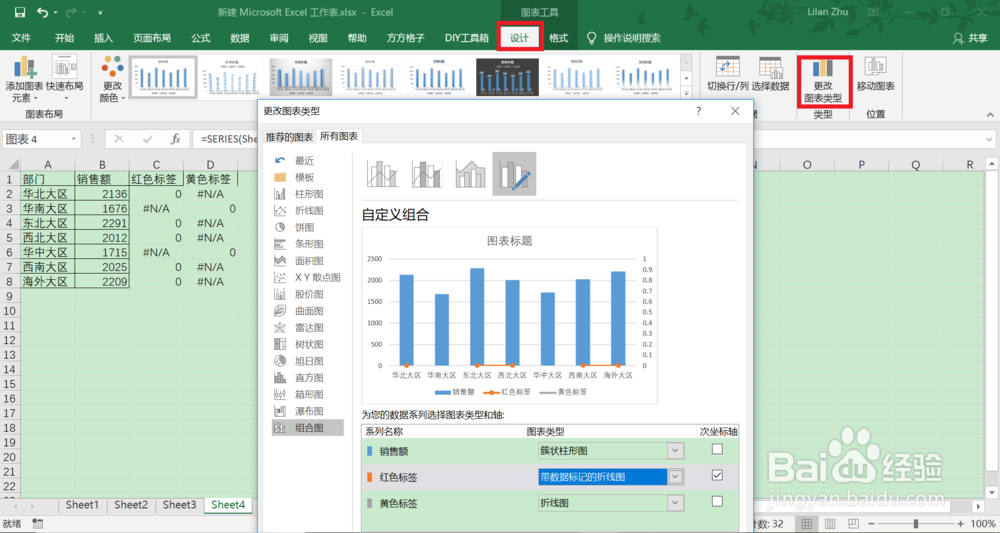The height and width of the screenshot is (533, 1000).
Task: Switch to Sheet3 worksheet tab
Action: [179, 505]
